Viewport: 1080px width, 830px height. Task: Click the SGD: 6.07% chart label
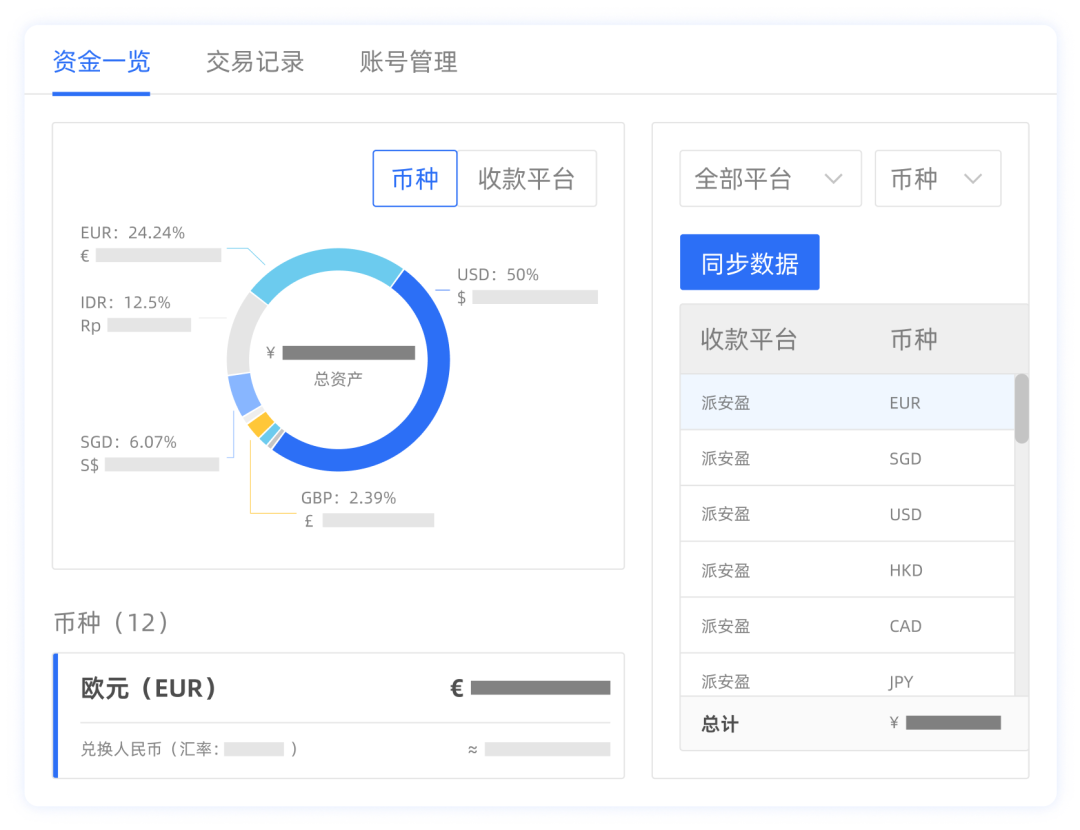[x=128, y=442]
